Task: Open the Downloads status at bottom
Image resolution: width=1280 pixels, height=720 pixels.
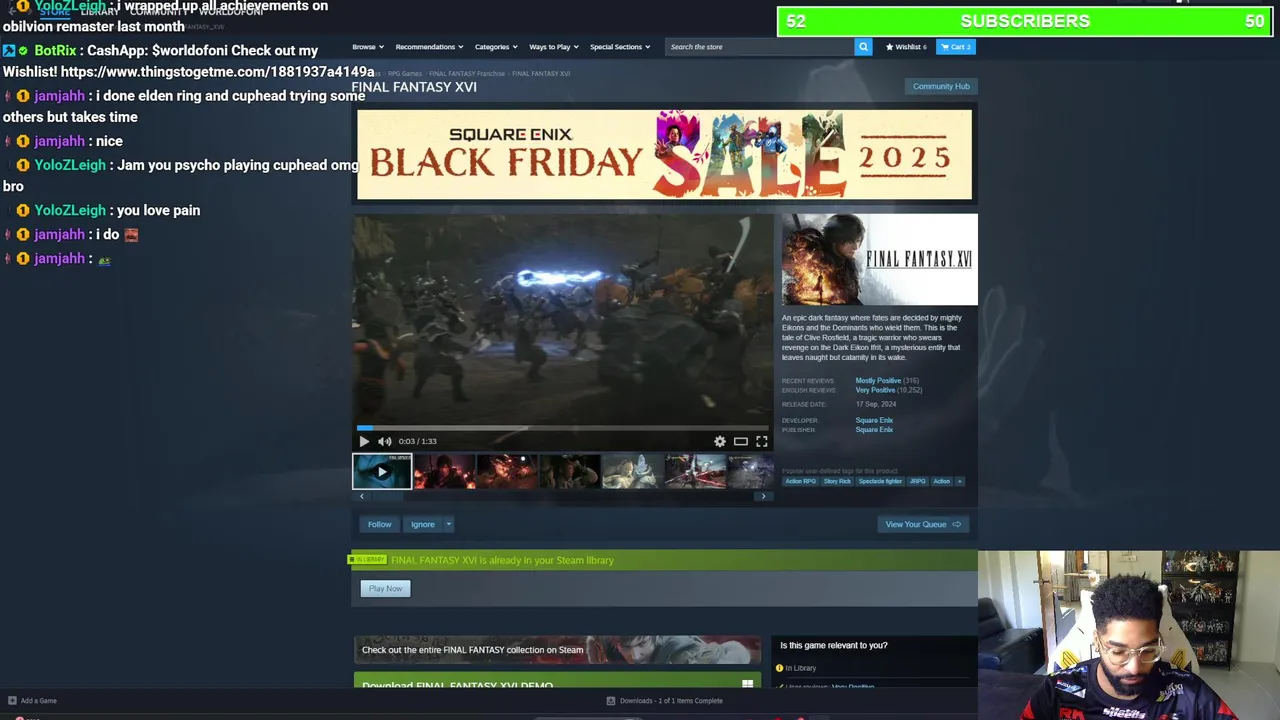Action: [x=665, y=701]
